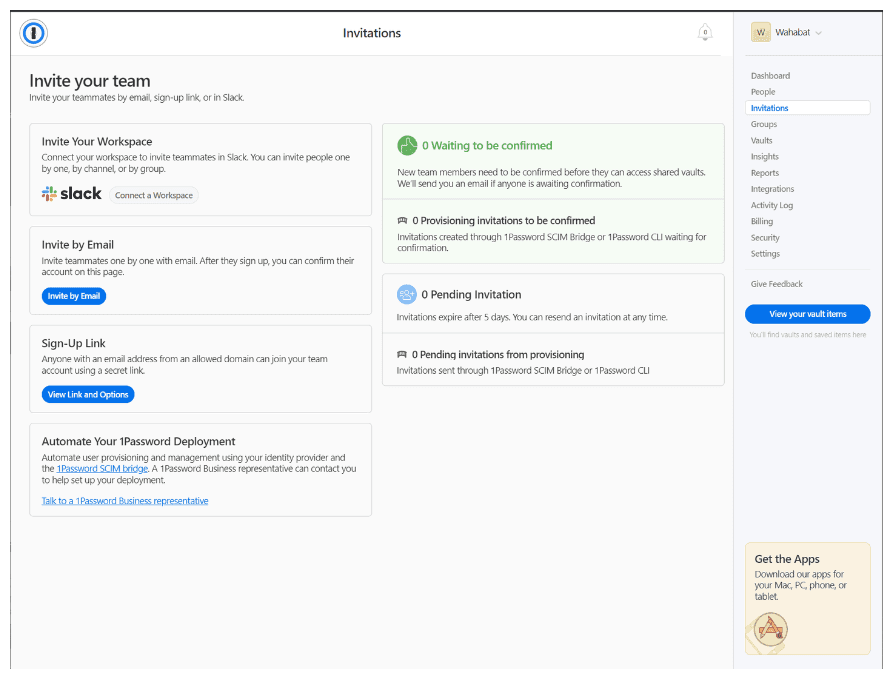The width and height of the screenshot is (893, 679).
Task: Click the green Waiting to be confirmed icon
Action: click(407, 146)
